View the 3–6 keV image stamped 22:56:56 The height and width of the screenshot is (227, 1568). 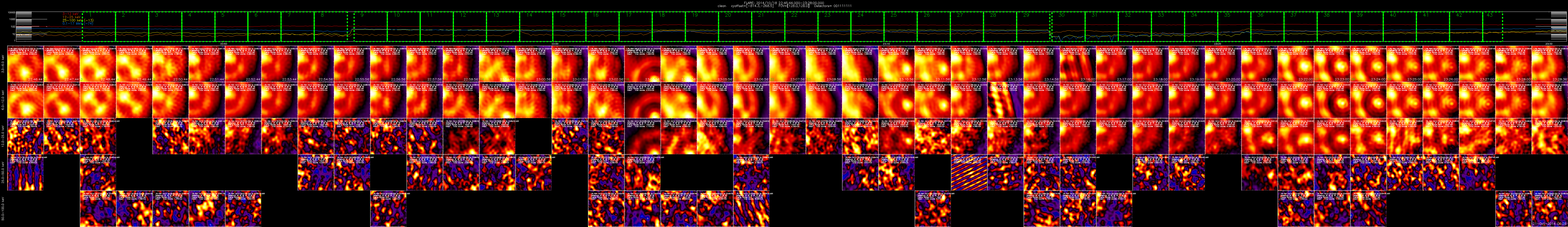[388, 64]
